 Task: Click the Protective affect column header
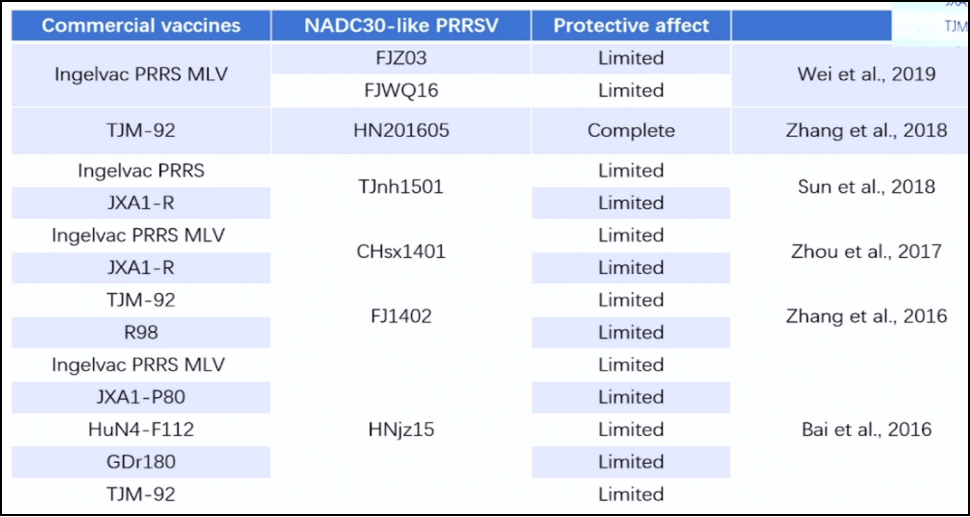(631, 26)
